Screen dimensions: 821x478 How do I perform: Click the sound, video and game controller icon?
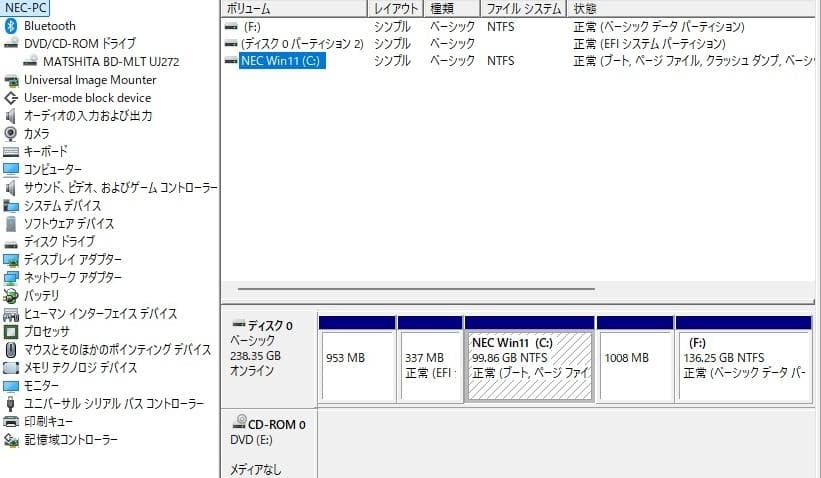coord(10,187)
